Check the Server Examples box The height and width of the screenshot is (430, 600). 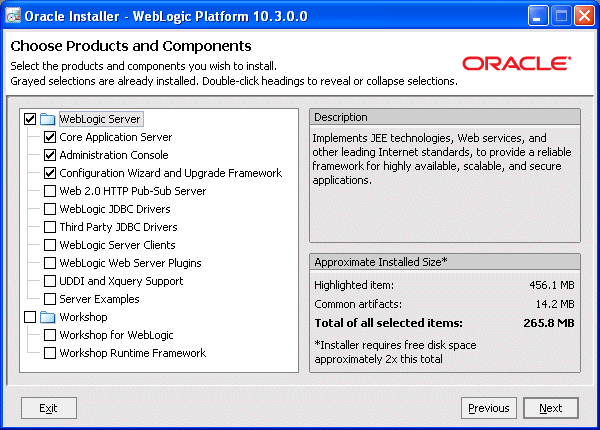pos(50,299)
